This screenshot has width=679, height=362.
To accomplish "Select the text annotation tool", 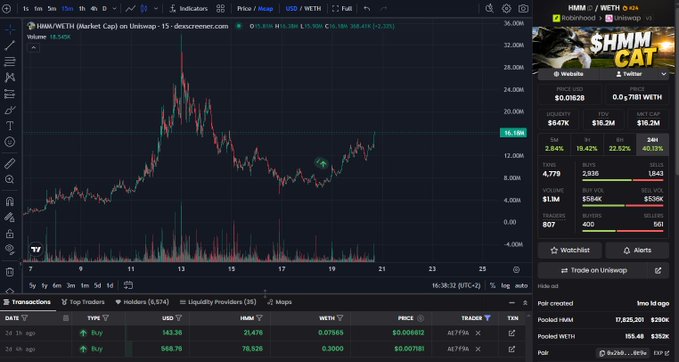I will [10, 126].
